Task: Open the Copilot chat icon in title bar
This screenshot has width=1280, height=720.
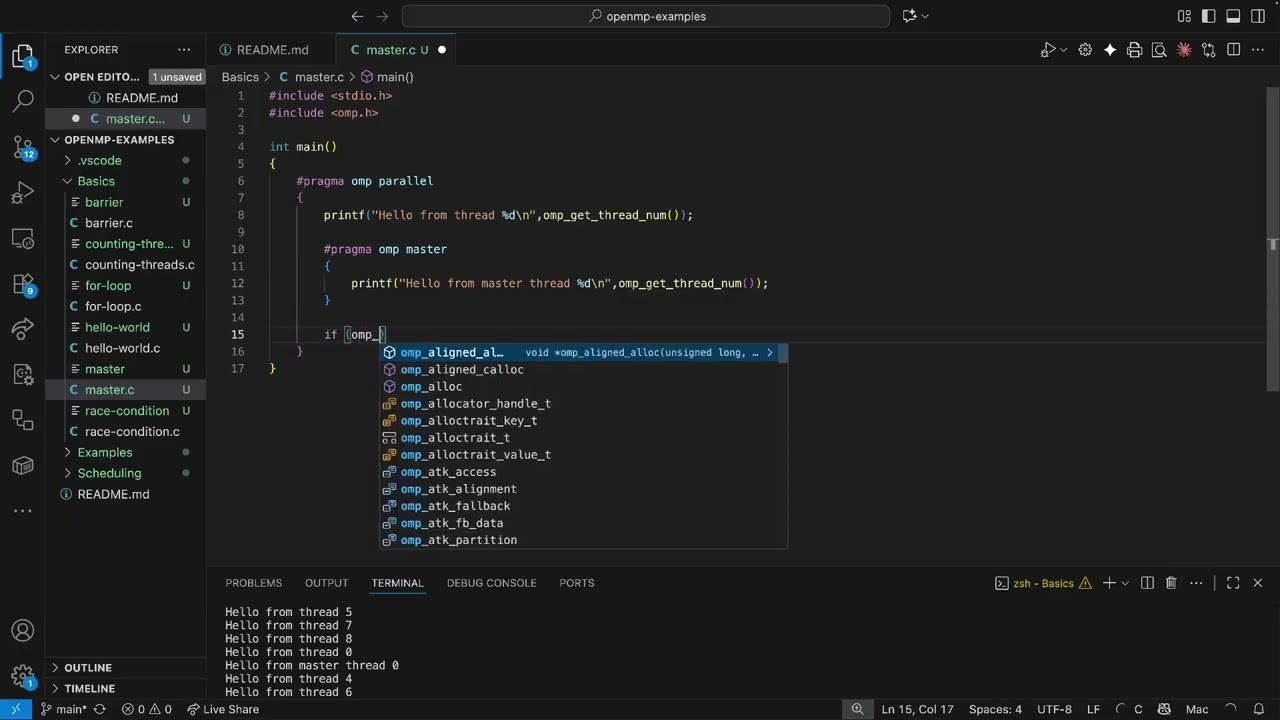Action: click(x=910, y=16)
